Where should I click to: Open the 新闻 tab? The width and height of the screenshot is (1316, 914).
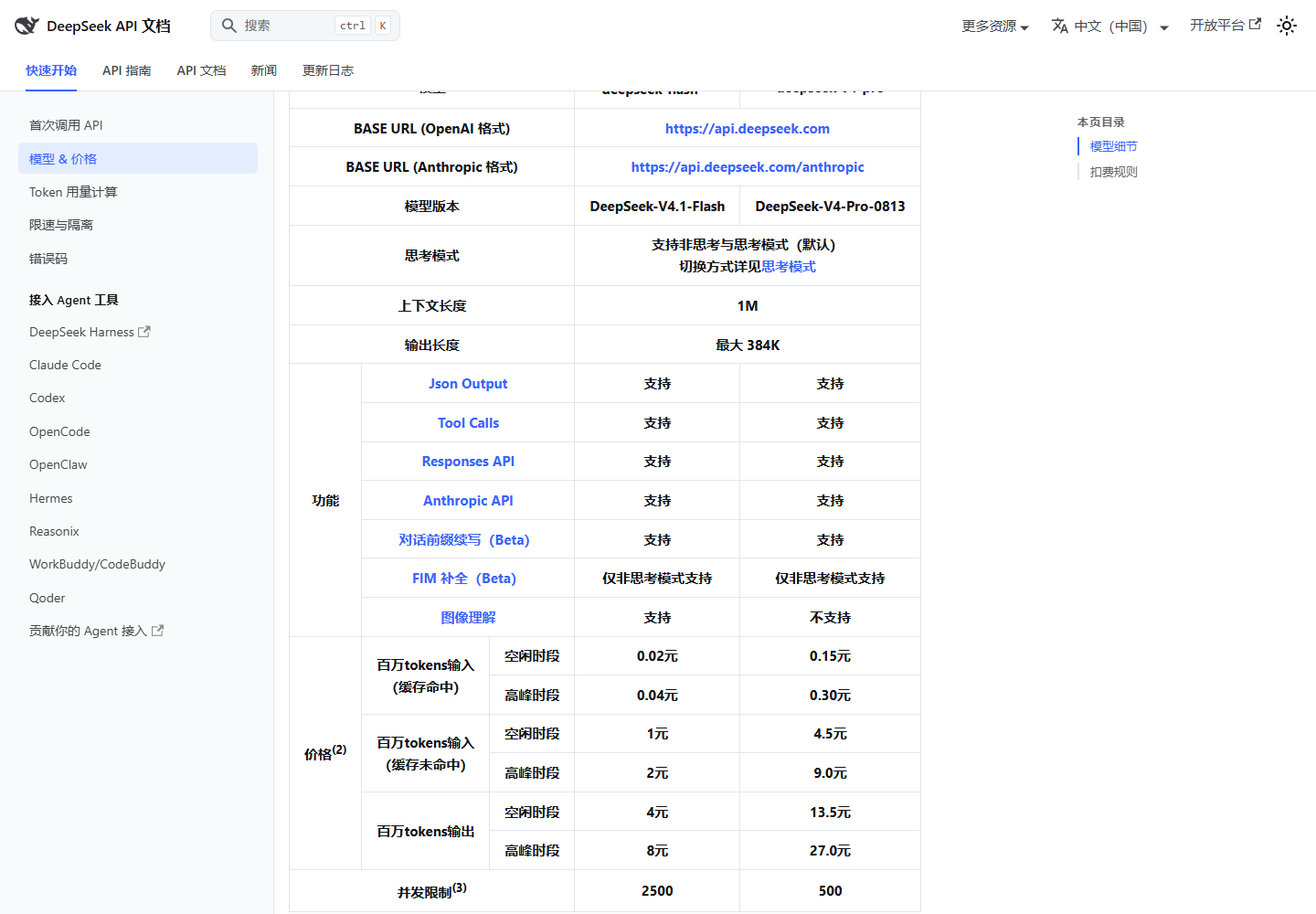(264, 70)
